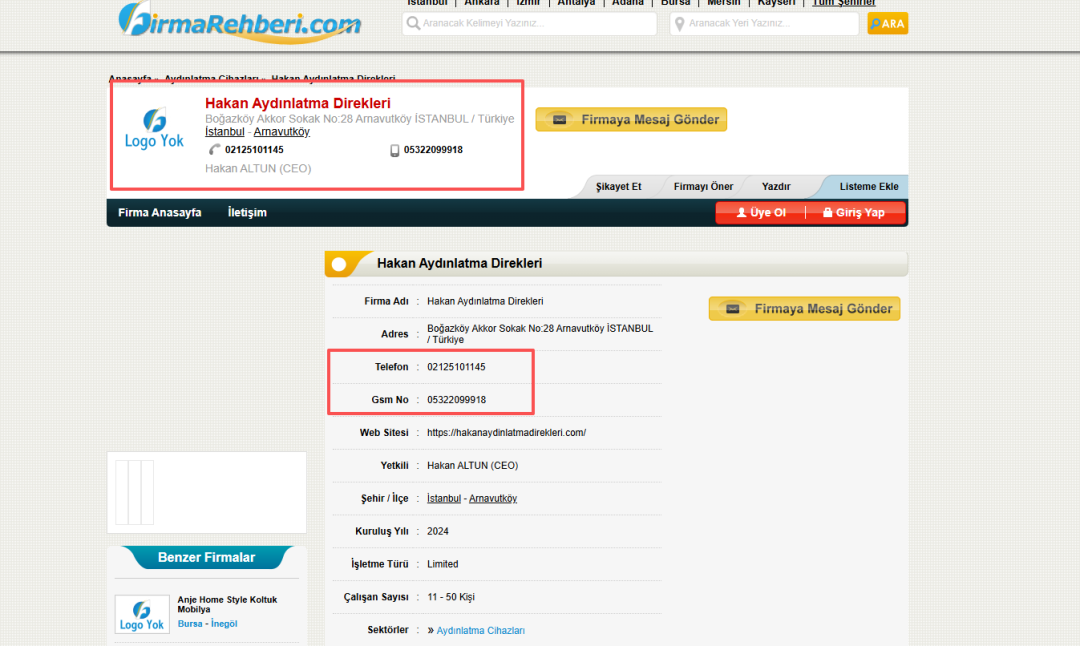
Task: Click the Aydınlatma Cihazları breadcrumb link
Action: 211,79
